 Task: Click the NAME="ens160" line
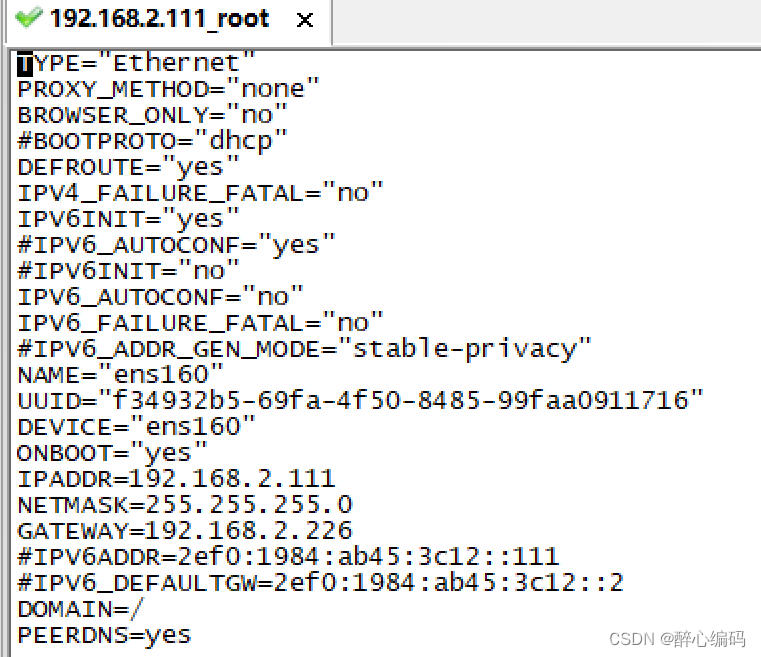tap(120, 375)
